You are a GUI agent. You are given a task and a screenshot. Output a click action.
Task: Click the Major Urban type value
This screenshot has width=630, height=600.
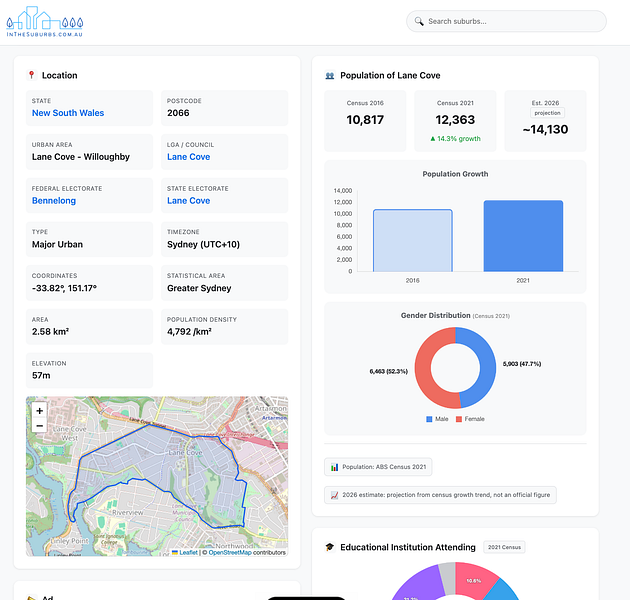57,244
